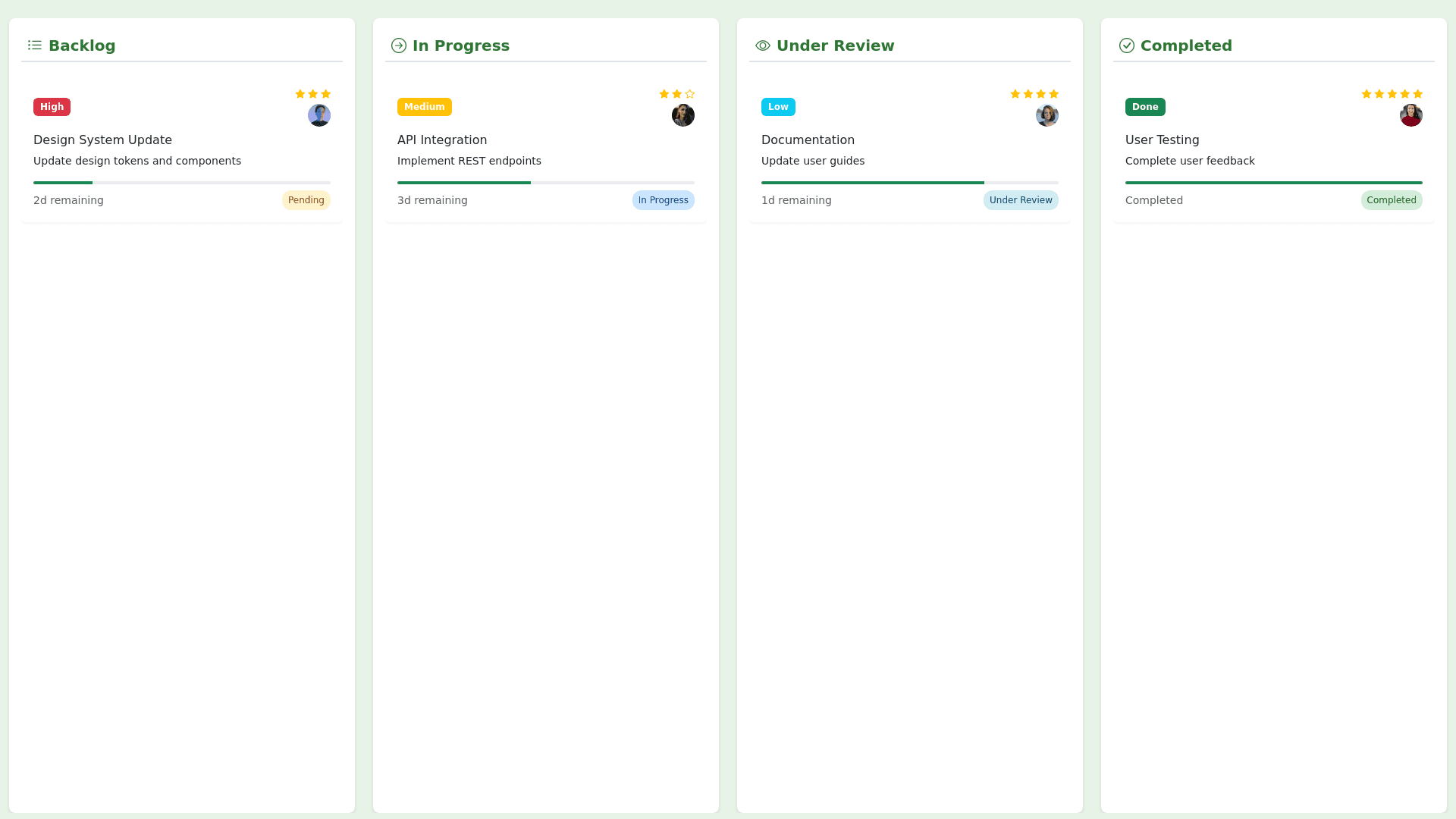This screenshot has width=1456, height=819.
Task: Toggle the third star on API Integration rating
Action: (x=689, y=94)
